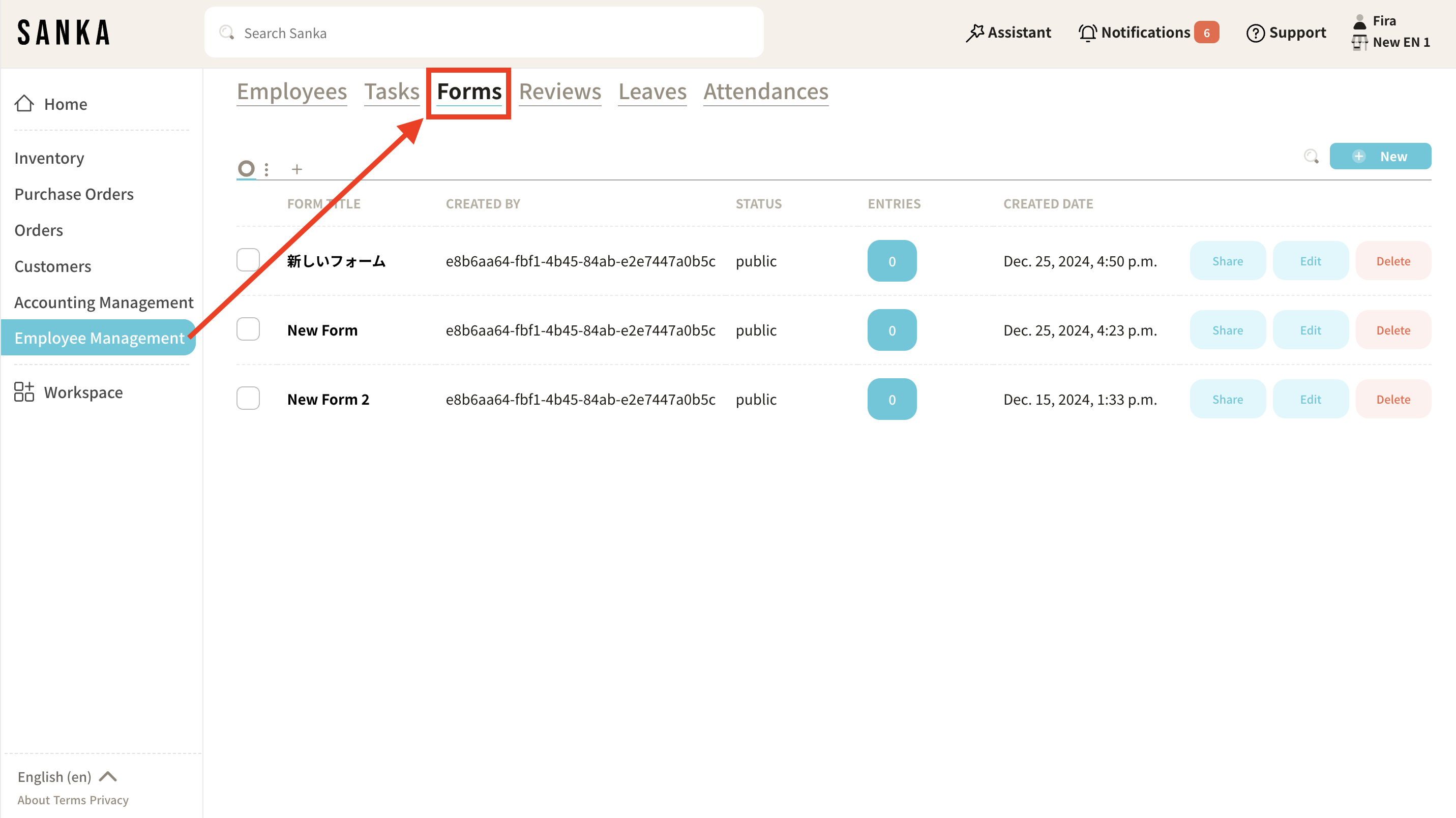Click entries count badge for New Form

[x=892, y=330]
